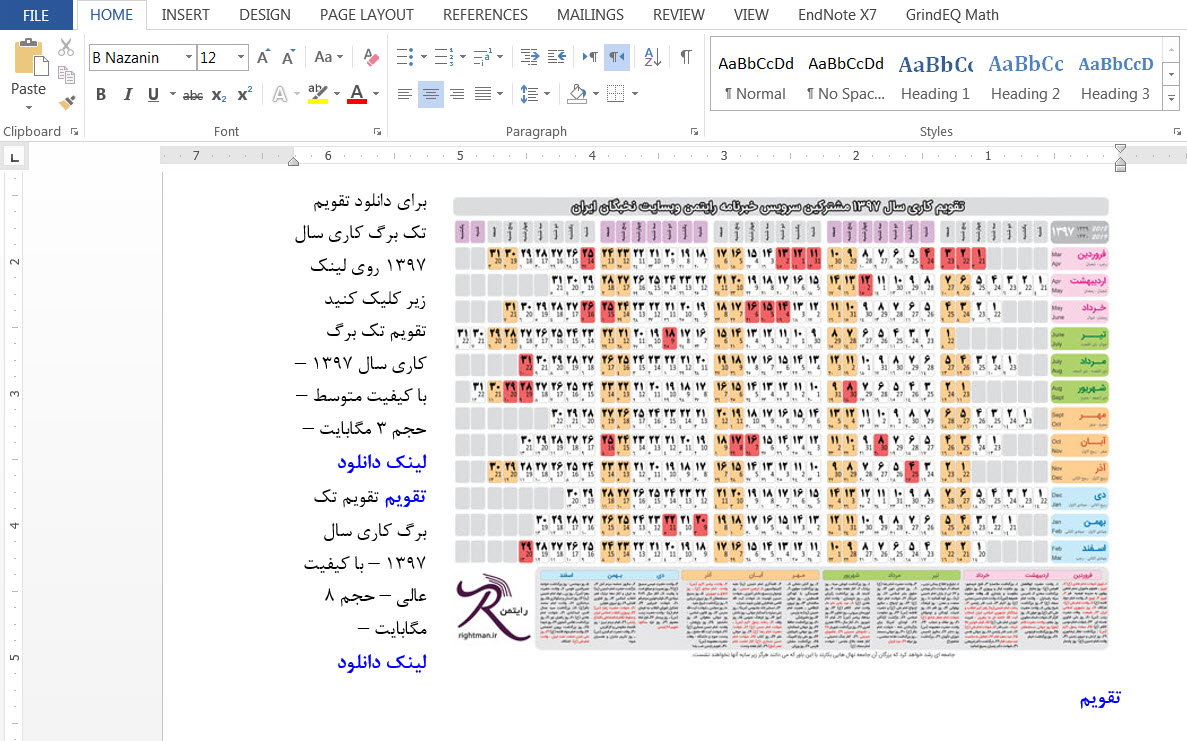Toggle Italic formatting

click(127, 95)
